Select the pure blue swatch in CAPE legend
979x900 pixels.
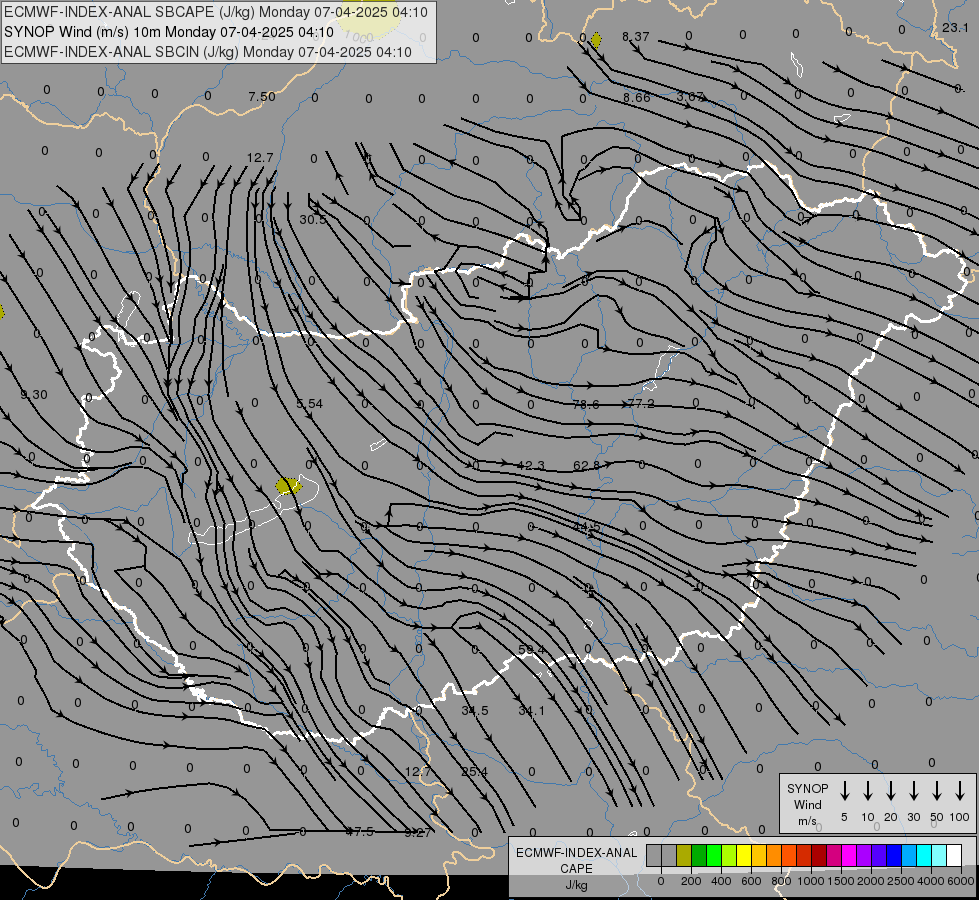click(893, 855)
